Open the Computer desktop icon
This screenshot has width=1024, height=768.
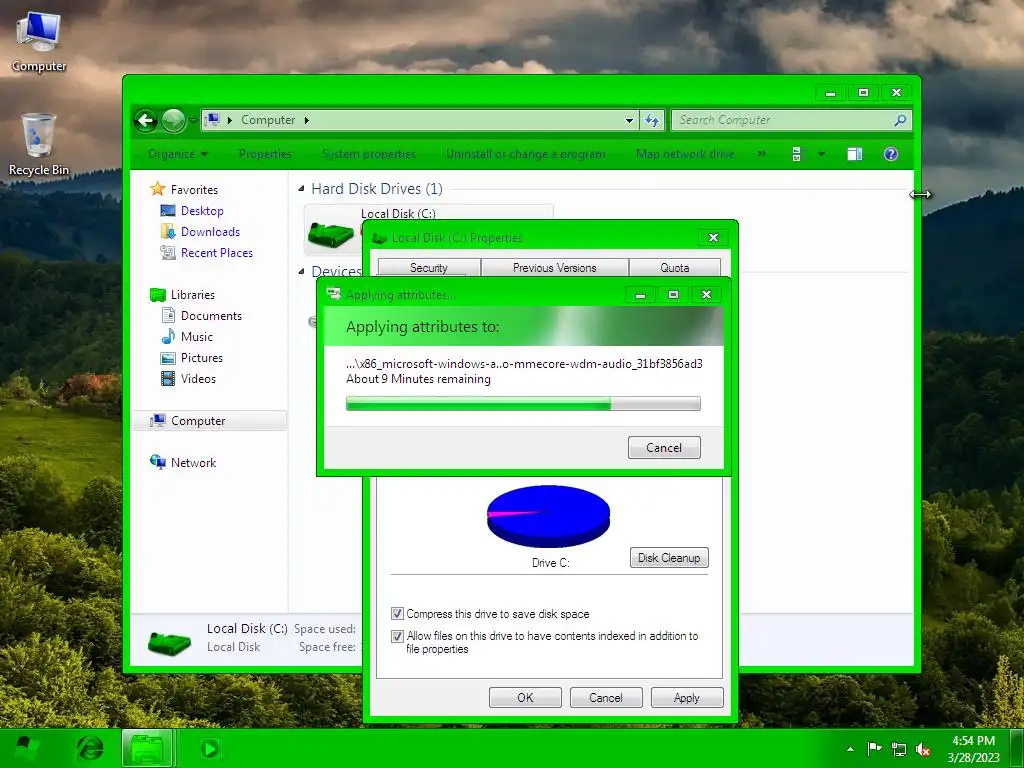(x=39, y=41)
